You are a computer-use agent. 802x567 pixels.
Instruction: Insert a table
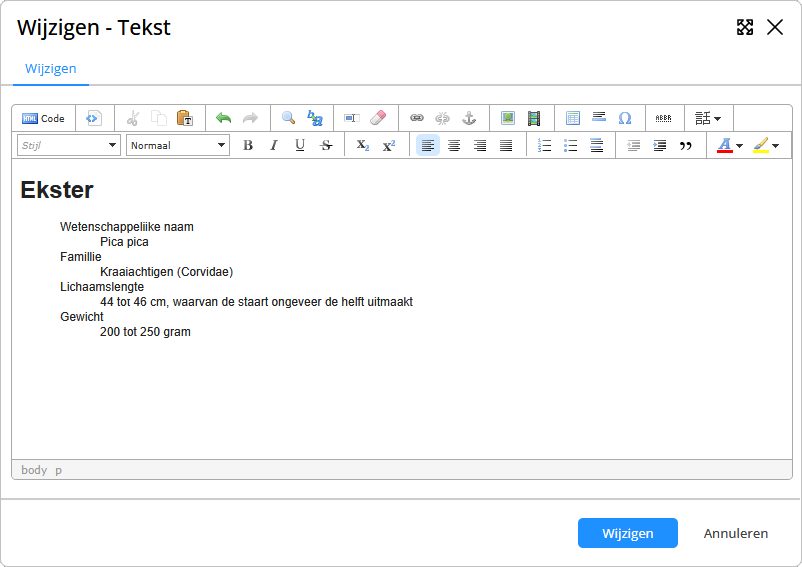click(573, 118)
